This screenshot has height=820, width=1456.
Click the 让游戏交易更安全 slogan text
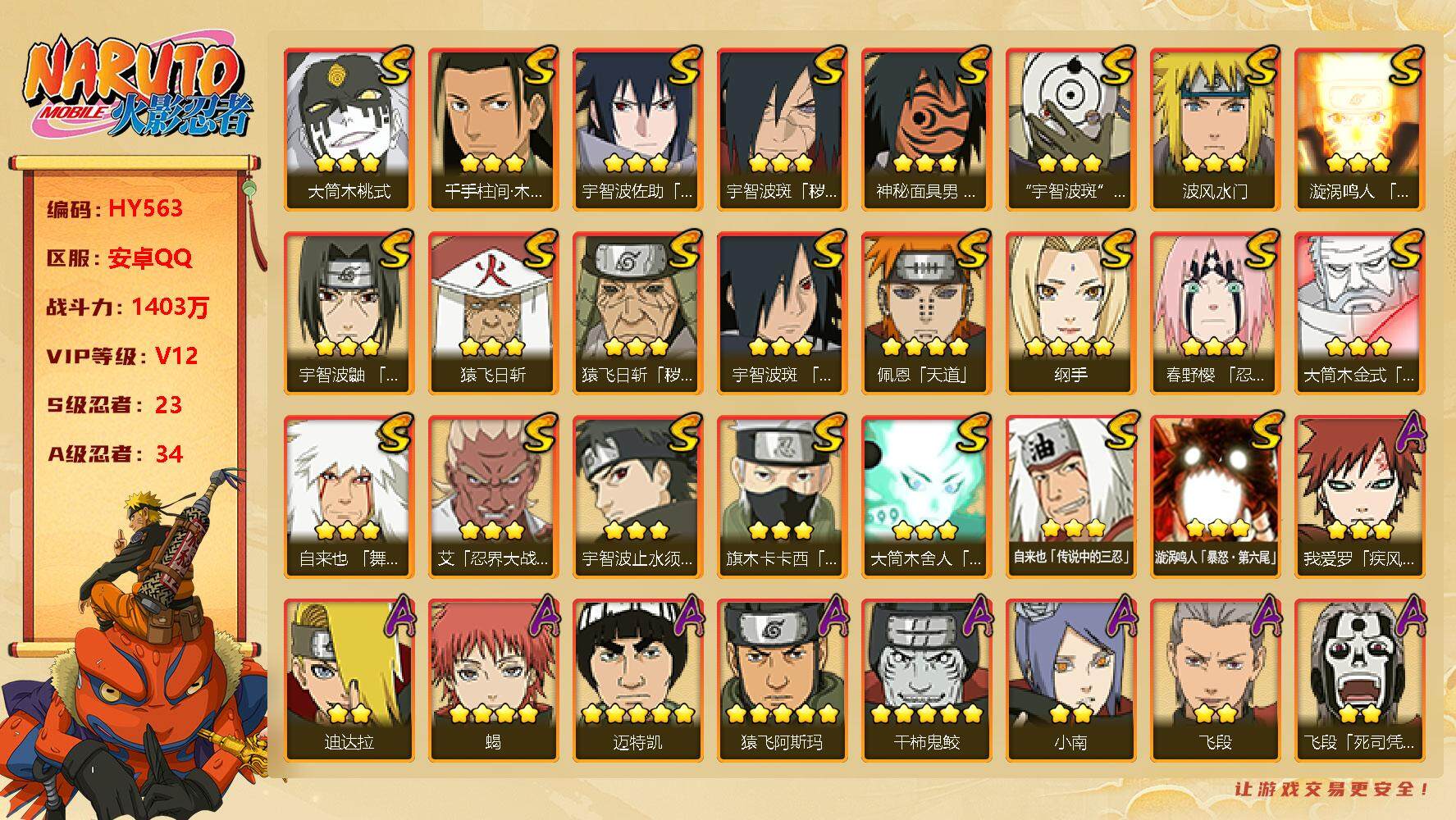click(1332, 789)
